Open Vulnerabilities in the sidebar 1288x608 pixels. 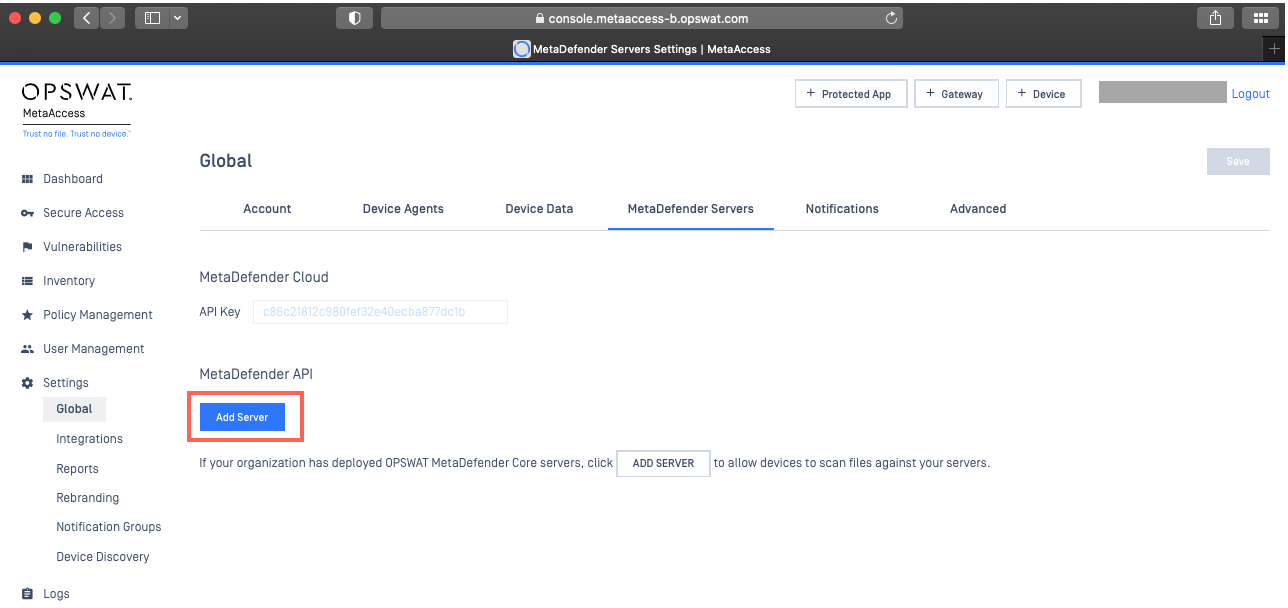82,247
